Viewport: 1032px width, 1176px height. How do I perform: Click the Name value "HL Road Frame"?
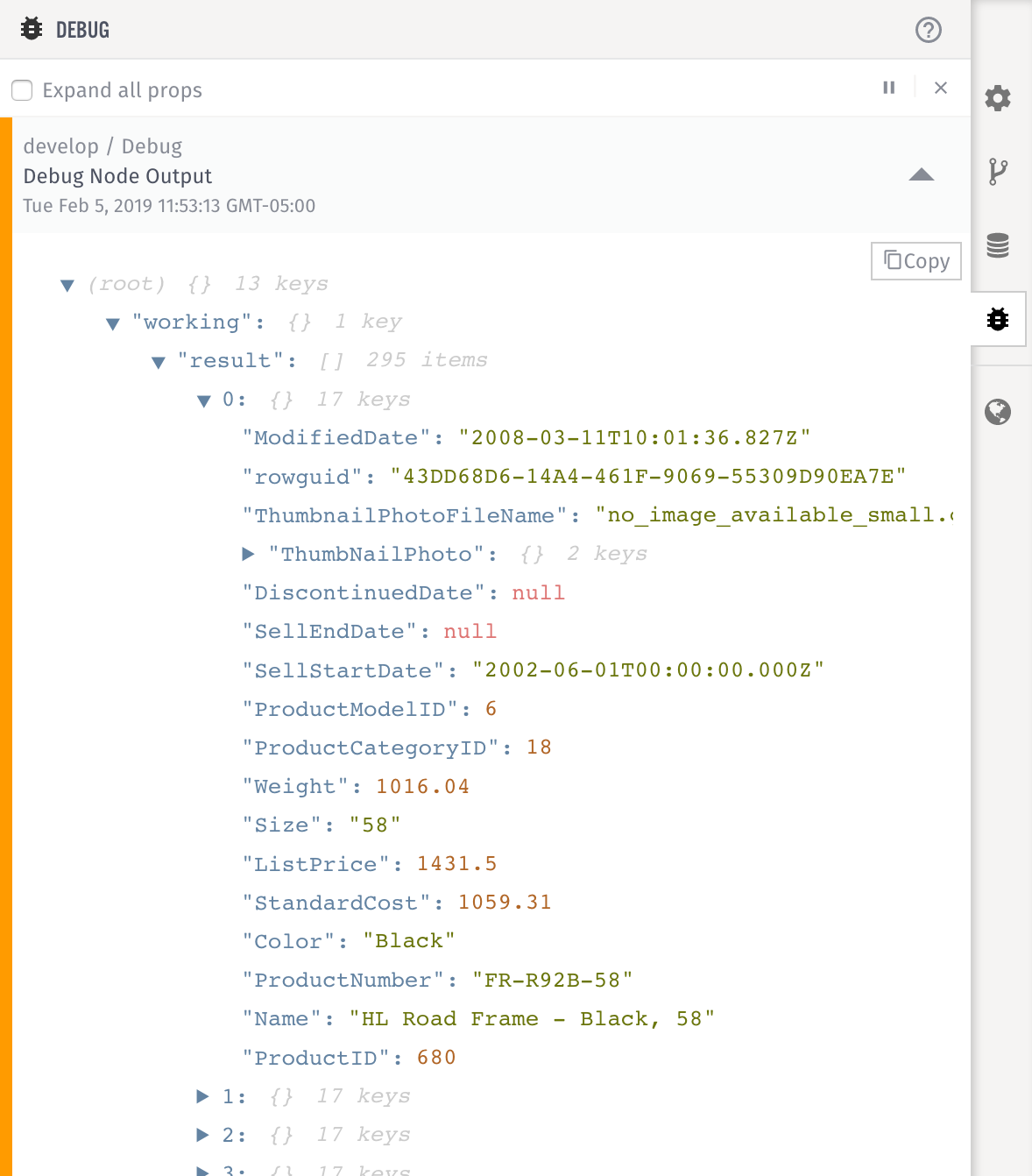[533, 1019]
